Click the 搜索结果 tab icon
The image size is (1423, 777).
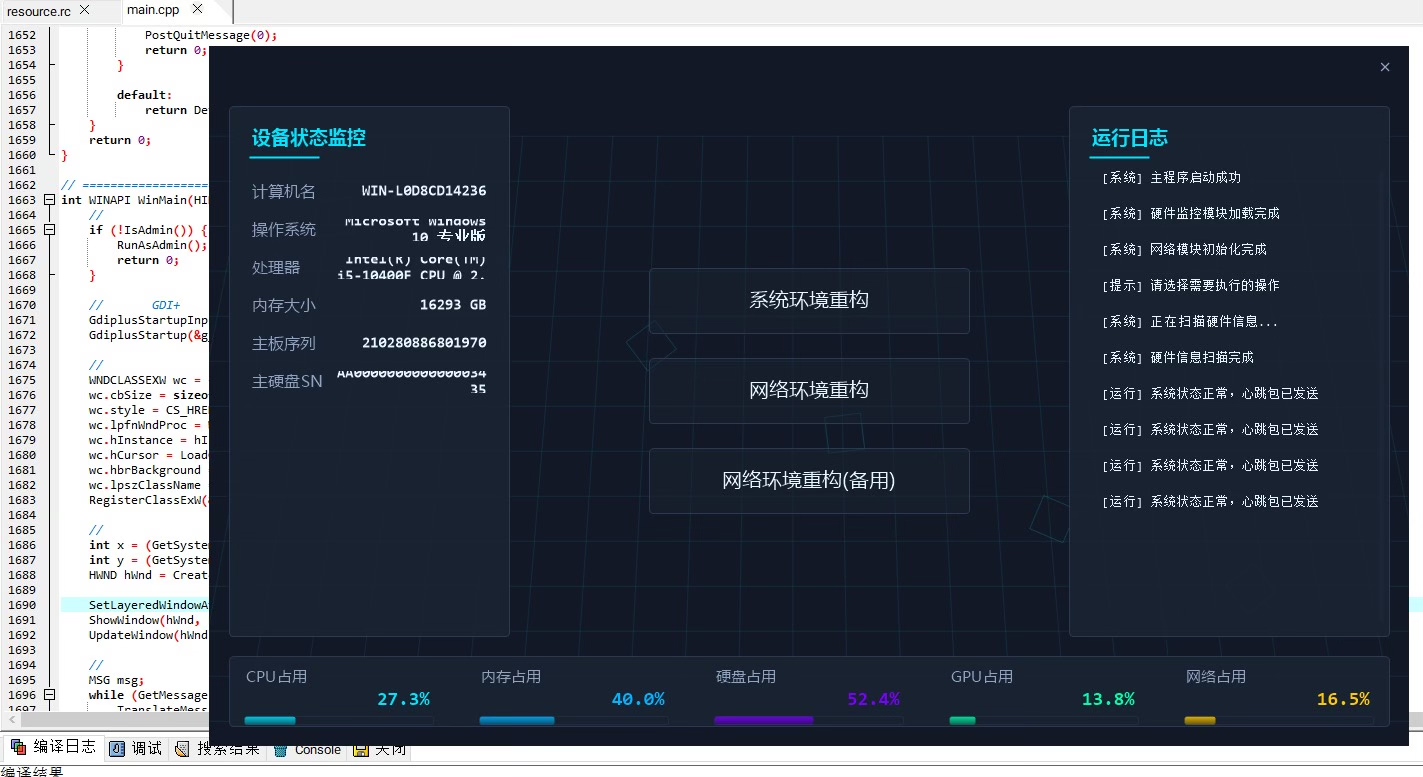point(182,748)
